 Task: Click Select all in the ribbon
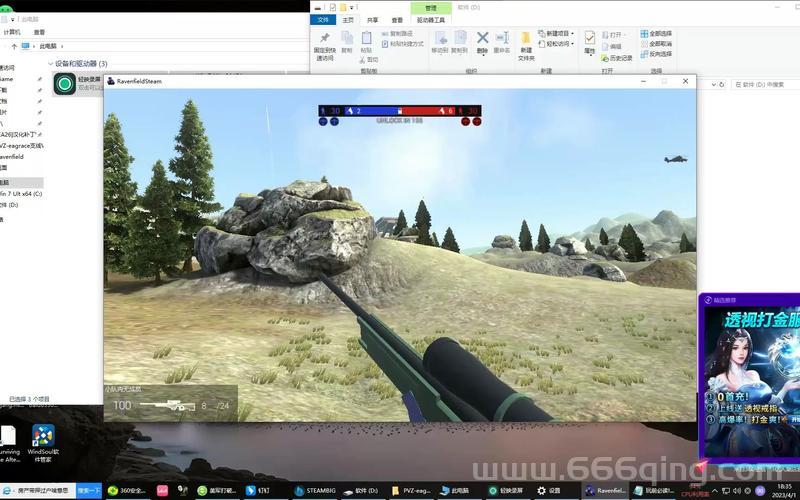pos(656,34)
